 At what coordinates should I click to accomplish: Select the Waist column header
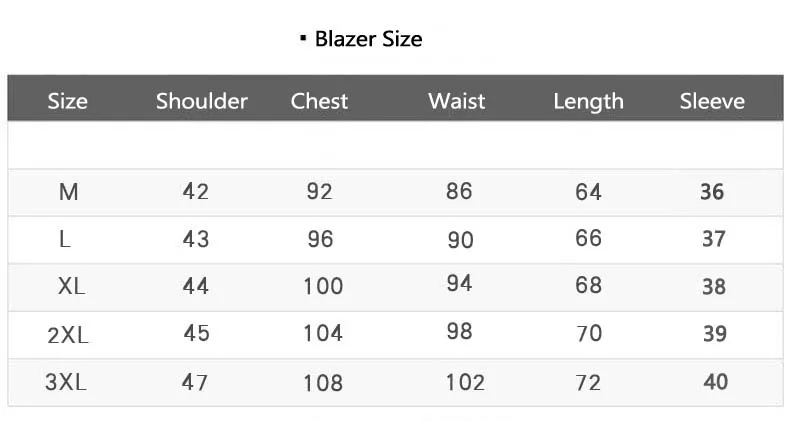457,101
